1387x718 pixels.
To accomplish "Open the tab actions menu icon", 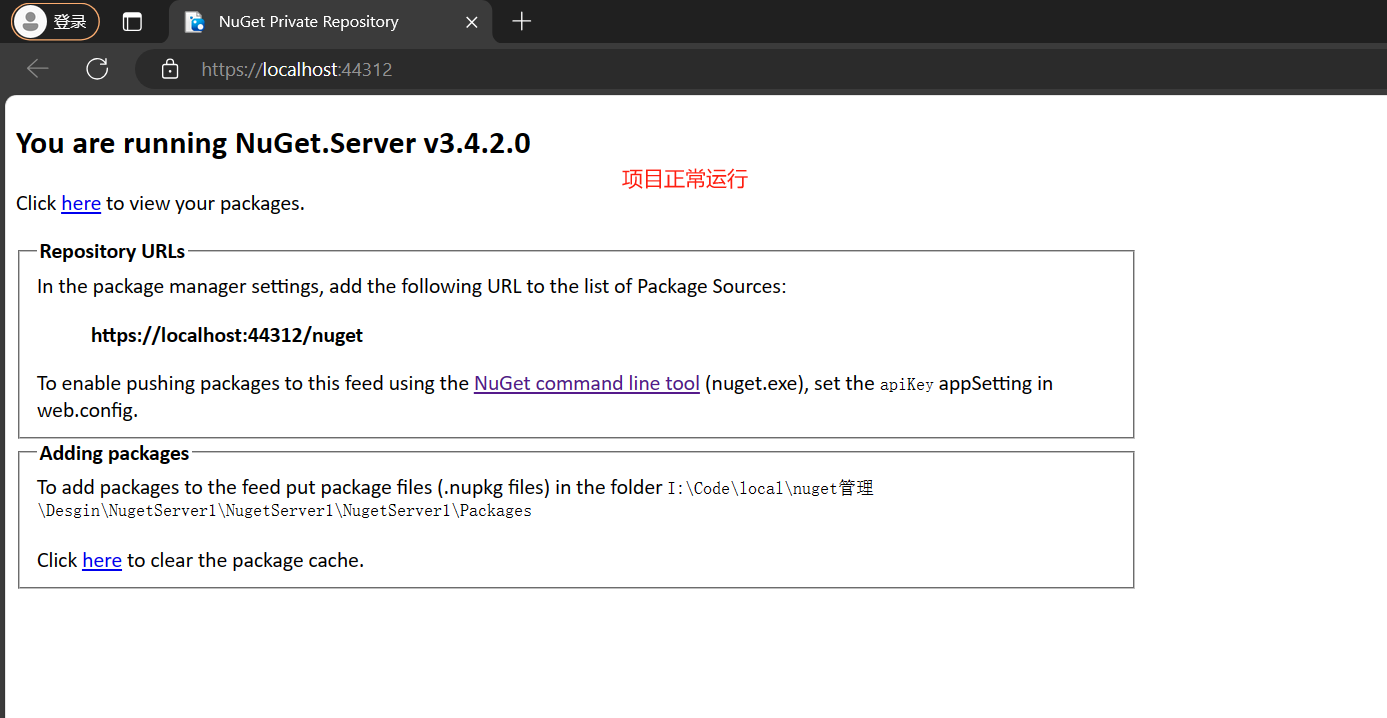I will (132, 22).
